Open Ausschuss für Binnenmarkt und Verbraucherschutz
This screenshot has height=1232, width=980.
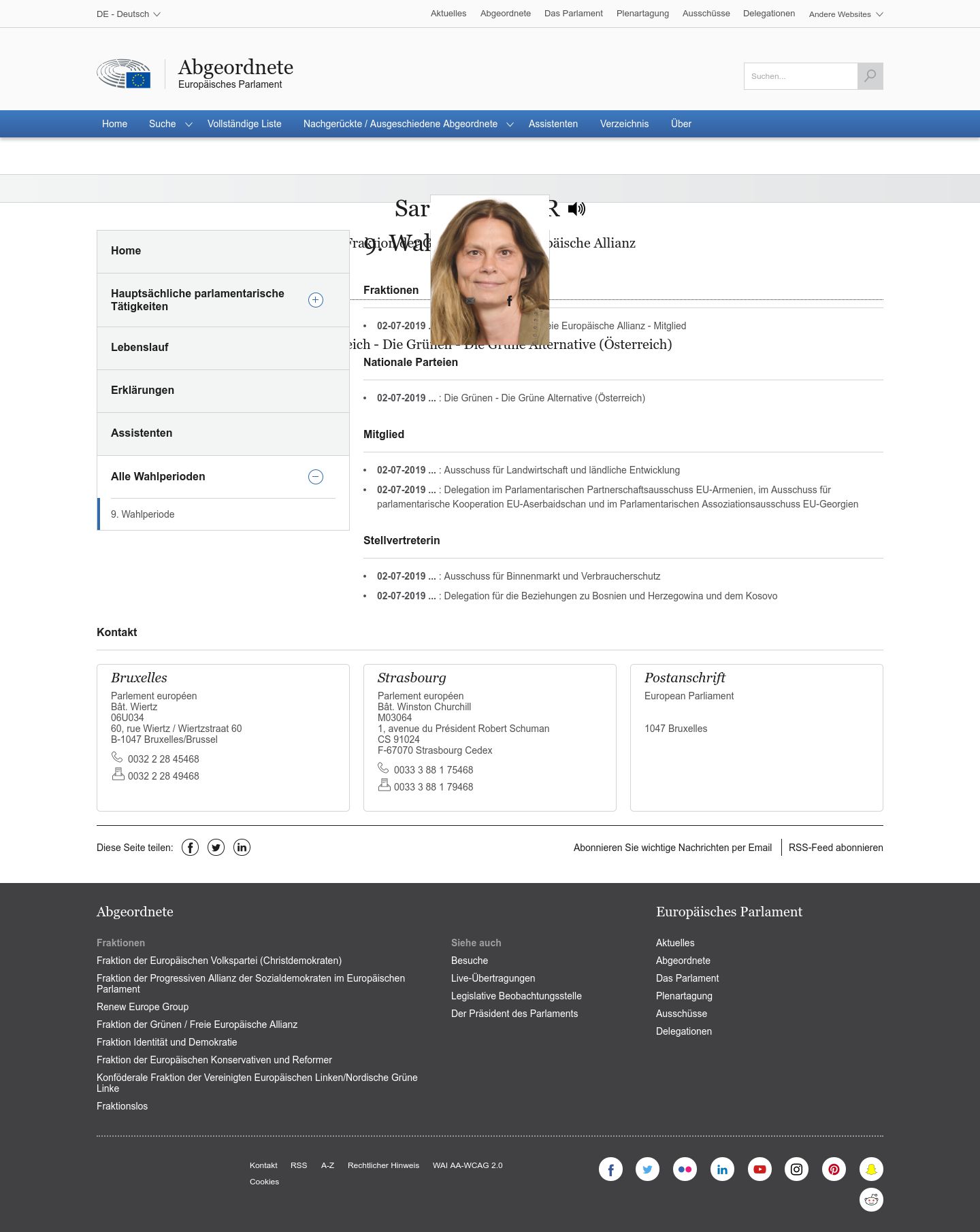pyautogui.click(x=552, y=576)
